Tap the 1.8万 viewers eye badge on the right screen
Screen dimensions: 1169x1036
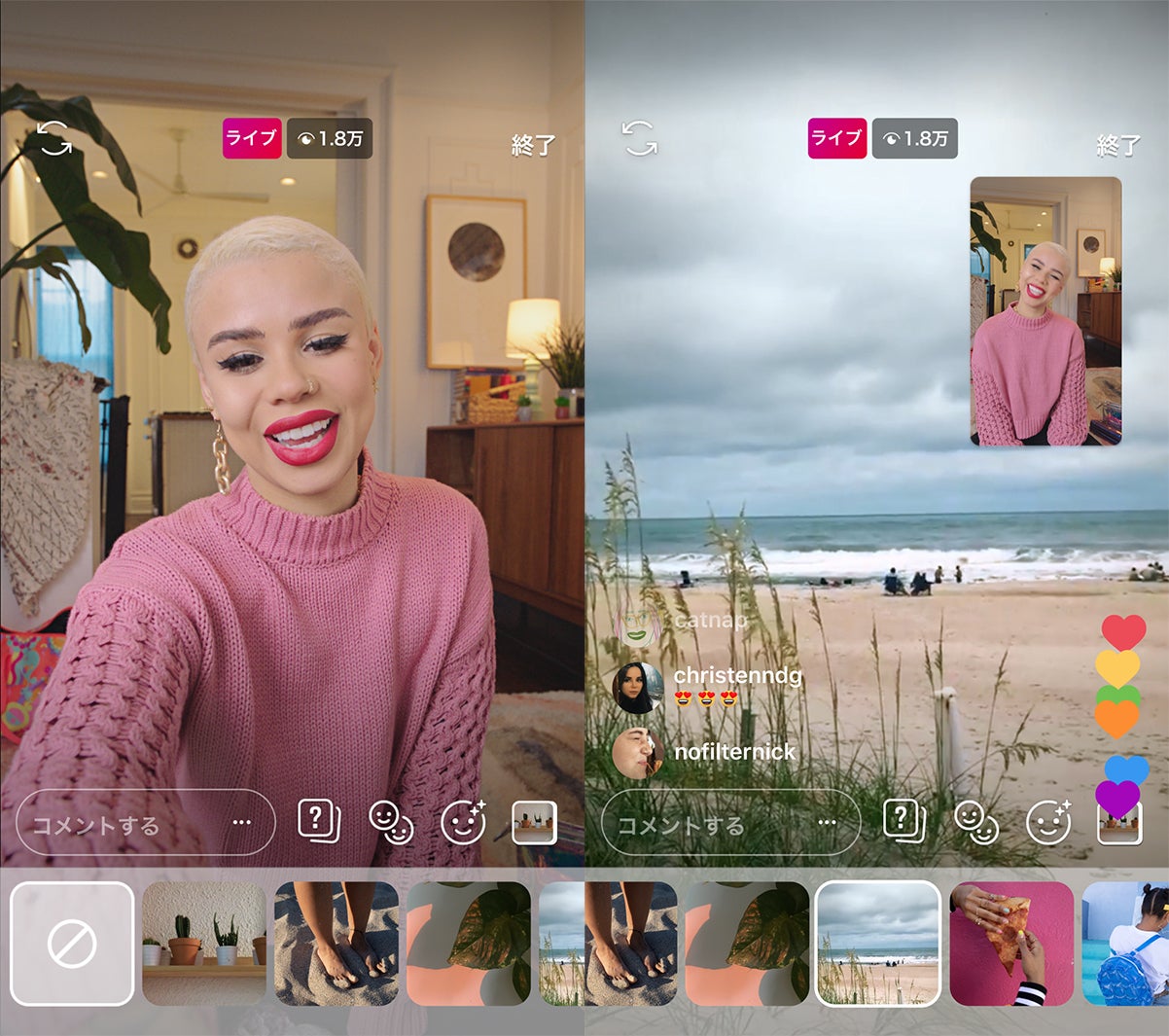(914, 138)
